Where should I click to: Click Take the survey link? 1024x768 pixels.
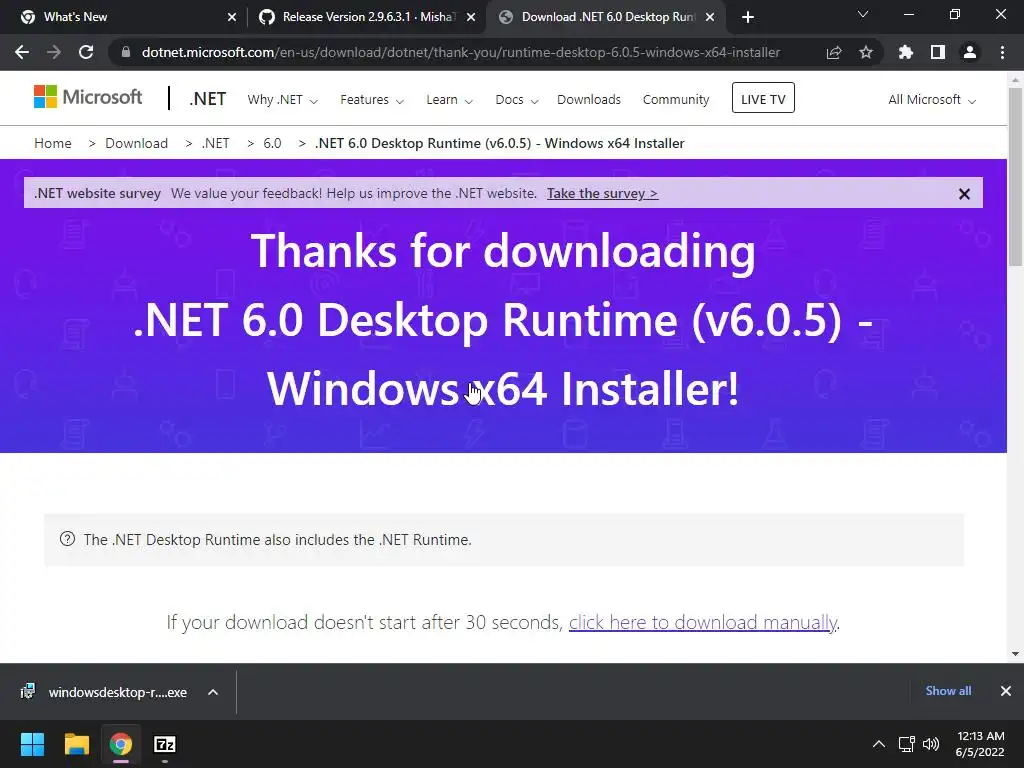coord(602,193)
